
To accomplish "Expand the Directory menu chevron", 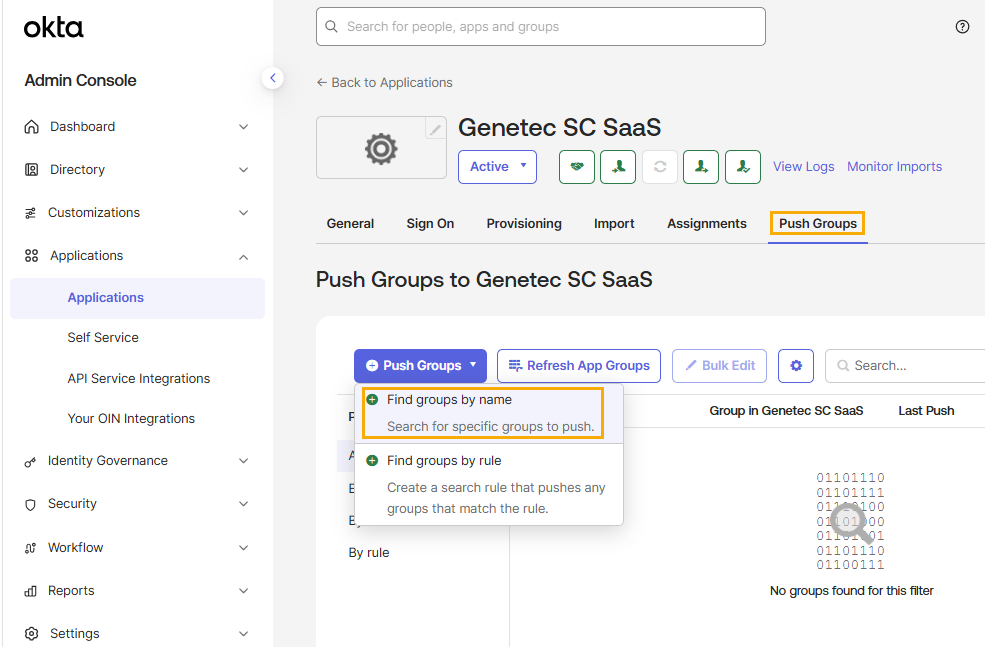I will [x=244, y=170].
